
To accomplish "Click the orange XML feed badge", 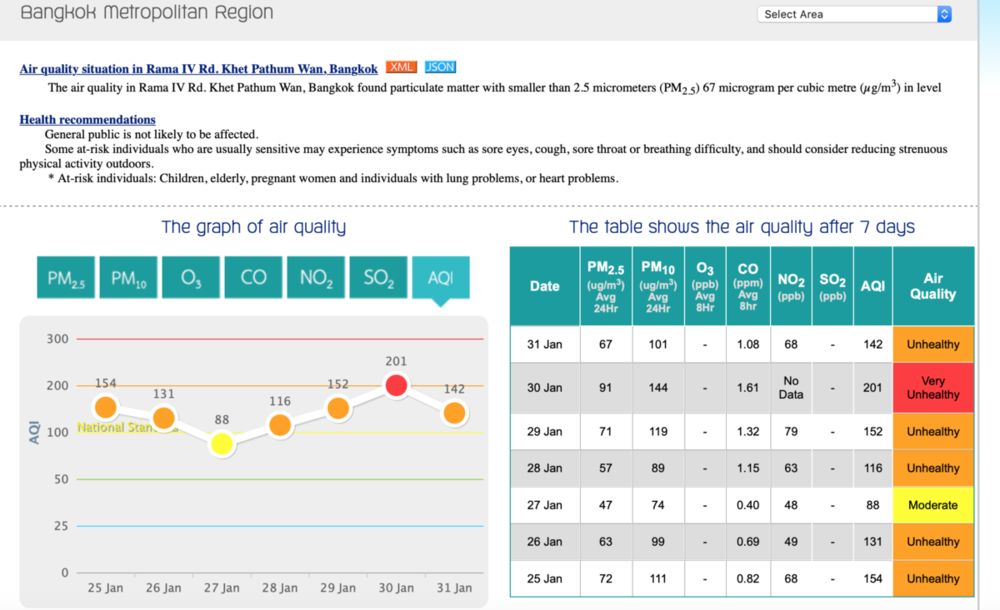I will point(401,67).
